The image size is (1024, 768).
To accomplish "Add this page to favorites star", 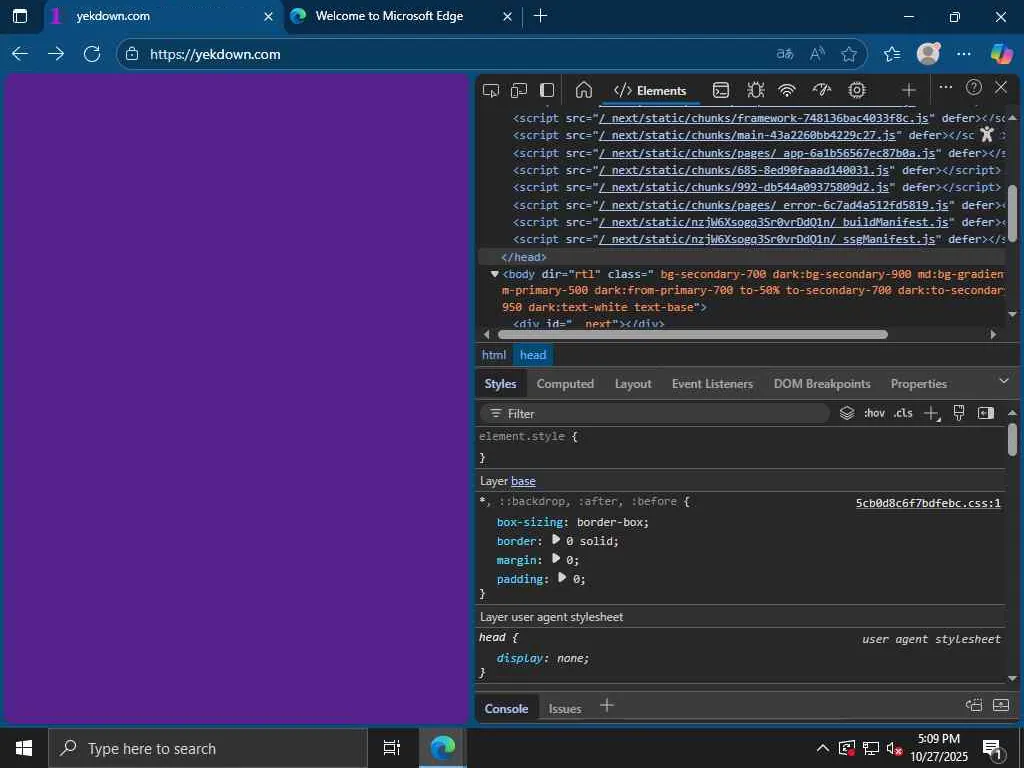I will pyautogui.click(x=849, y=54).
